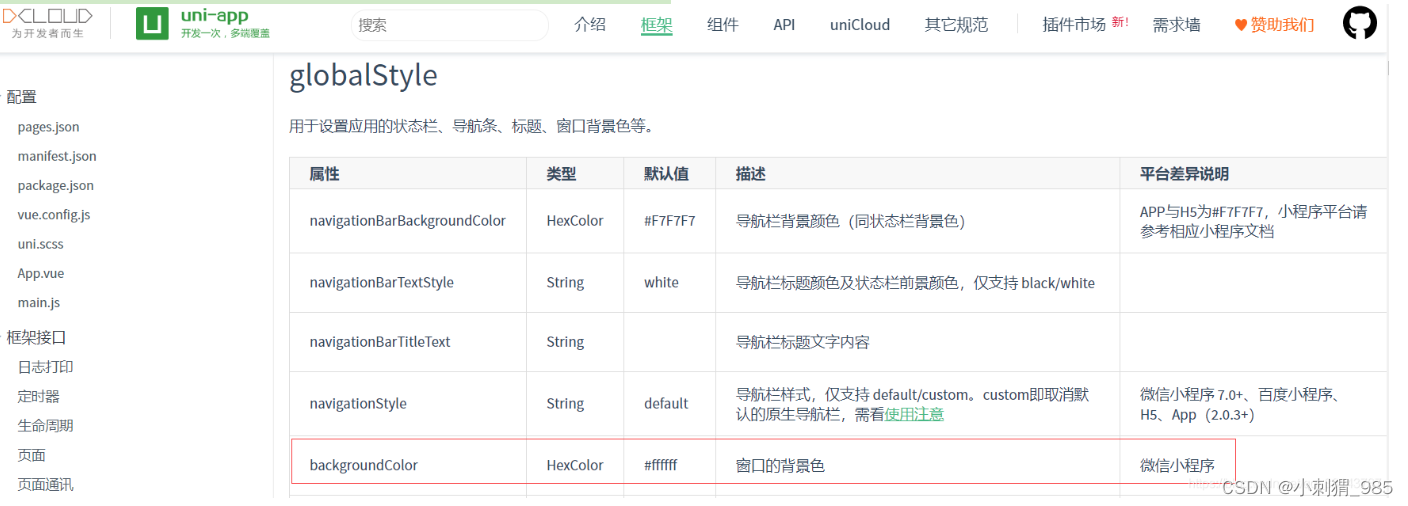
Task: Open package.json in sidebar
Action: tap(55, 185)
